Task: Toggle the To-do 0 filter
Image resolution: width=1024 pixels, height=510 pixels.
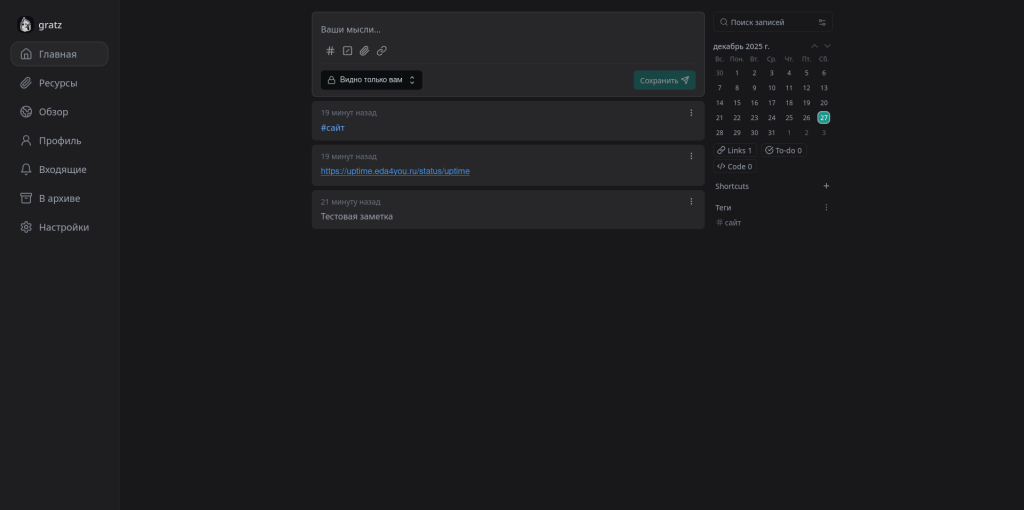Action: tap(784, 150)
